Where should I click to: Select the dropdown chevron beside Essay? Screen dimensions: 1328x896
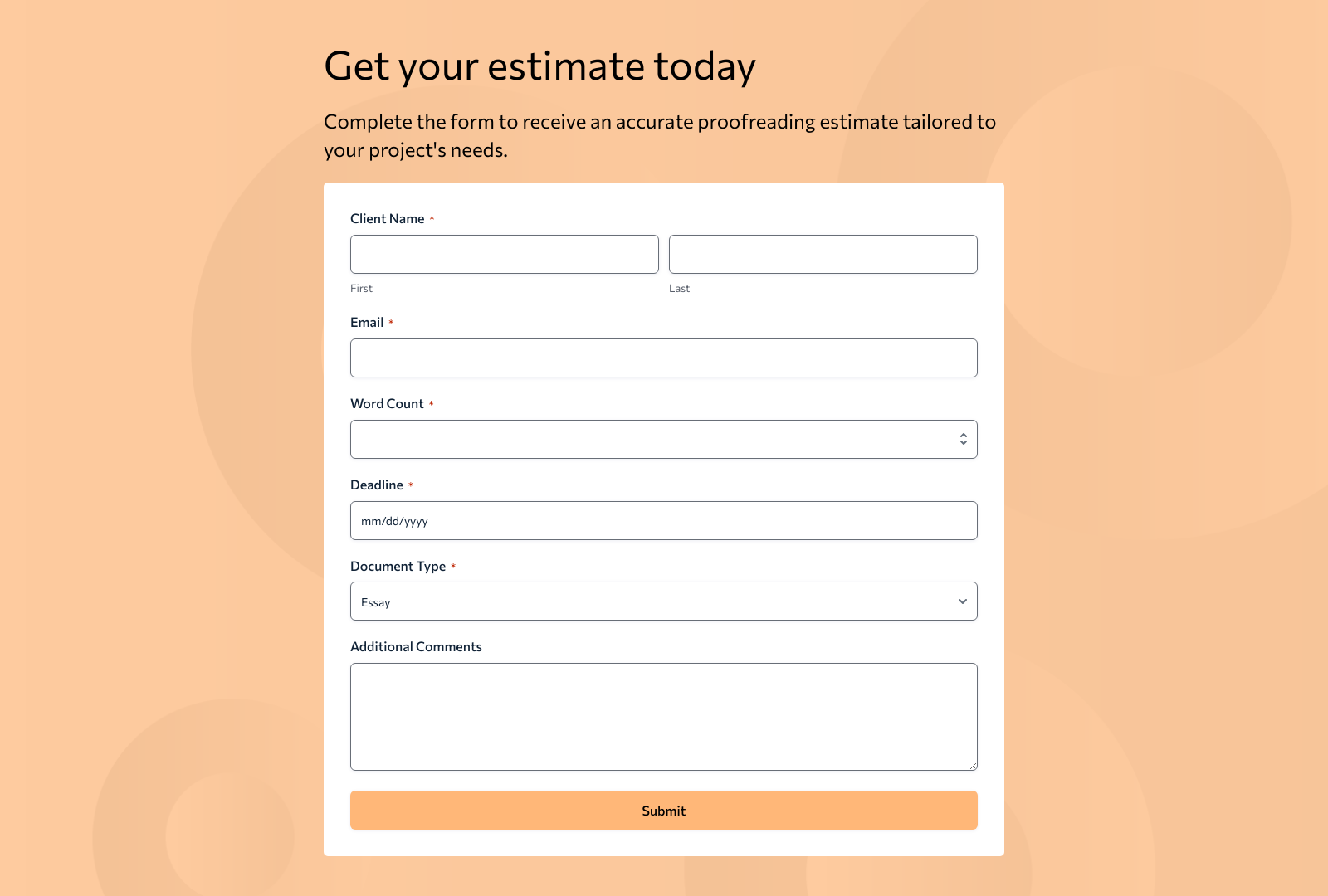[962, 601]
